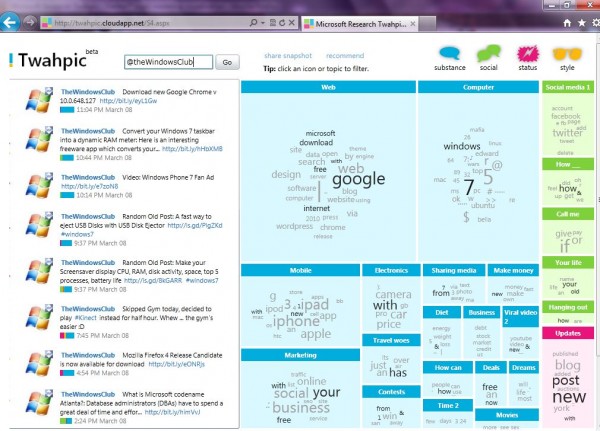
Task: Click word 'business' in Marketing cloud
Action: coord(301,407)
